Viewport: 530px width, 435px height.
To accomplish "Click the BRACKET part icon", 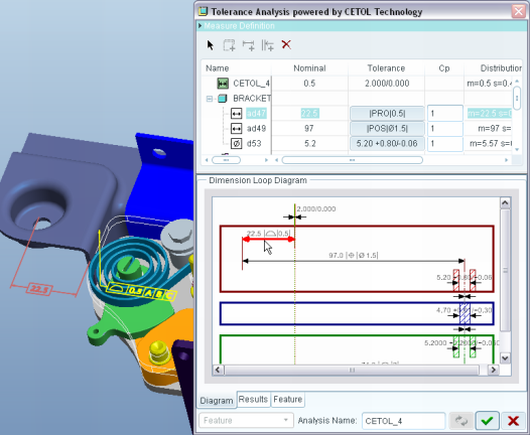I will [222, 98].
